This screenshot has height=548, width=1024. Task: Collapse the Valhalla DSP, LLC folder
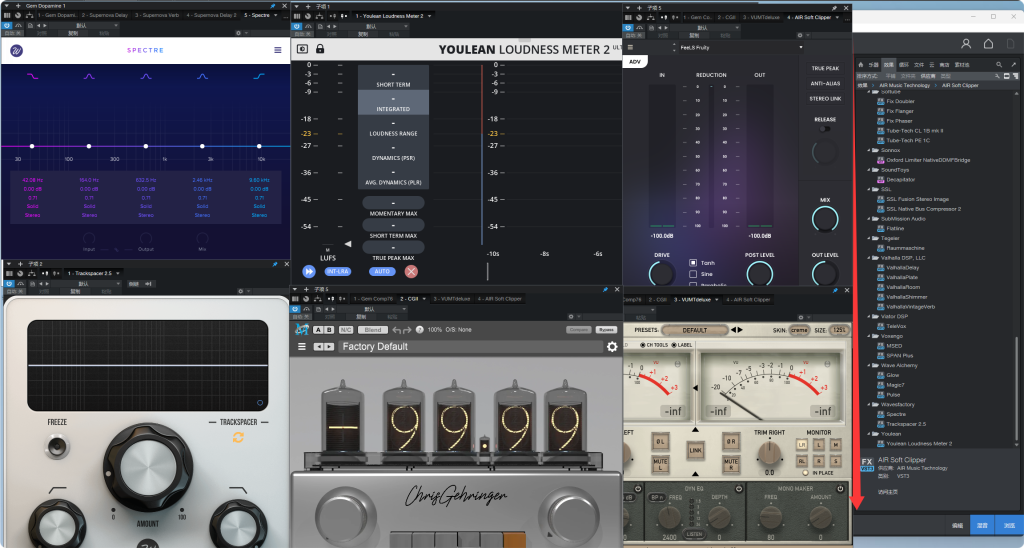coord(869,258)
